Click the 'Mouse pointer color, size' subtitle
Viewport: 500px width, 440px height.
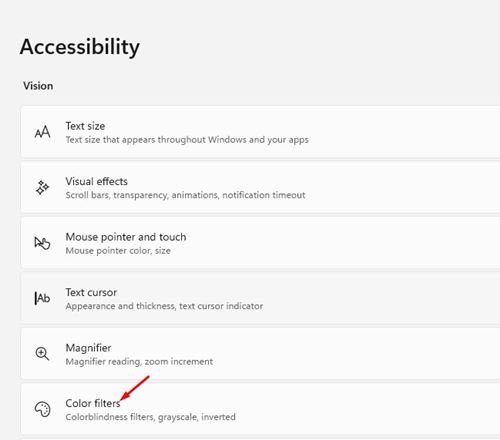(x=118, y=251)
